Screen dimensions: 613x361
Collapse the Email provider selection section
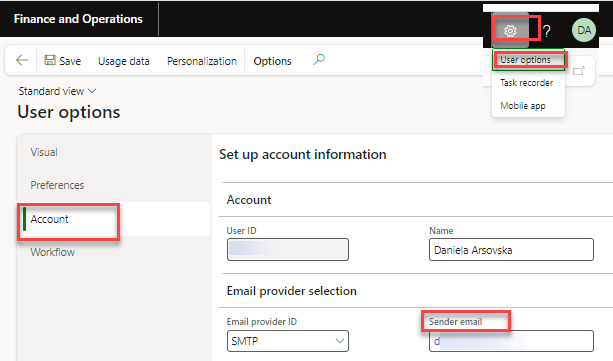click(291, 291)
